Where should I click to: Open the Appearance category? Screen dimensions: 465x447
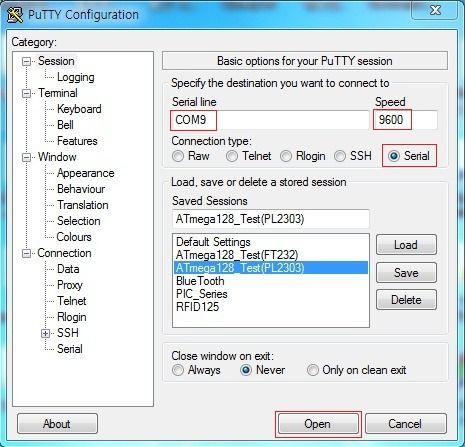pos(86,173)
